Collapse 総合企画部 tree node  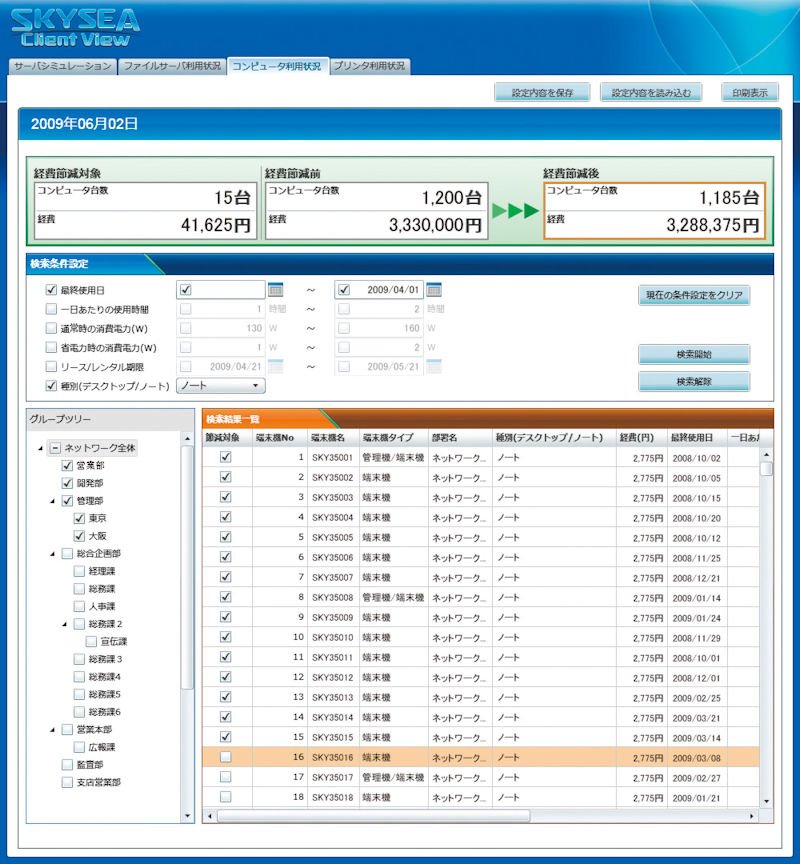(x=52, y=554)
